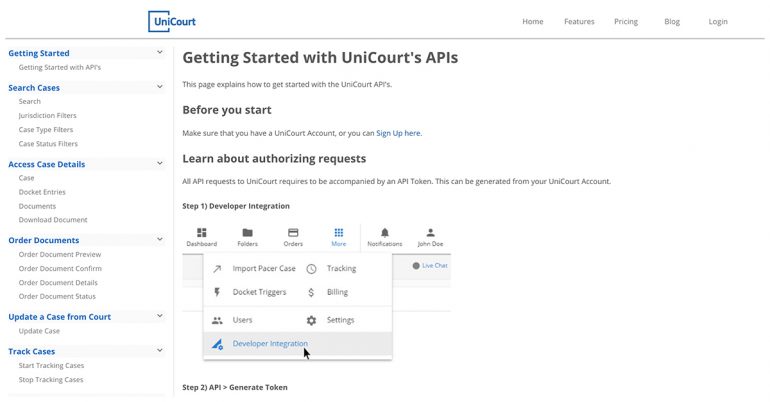Open the Track Cases sidebar heading

pos(31,351)
